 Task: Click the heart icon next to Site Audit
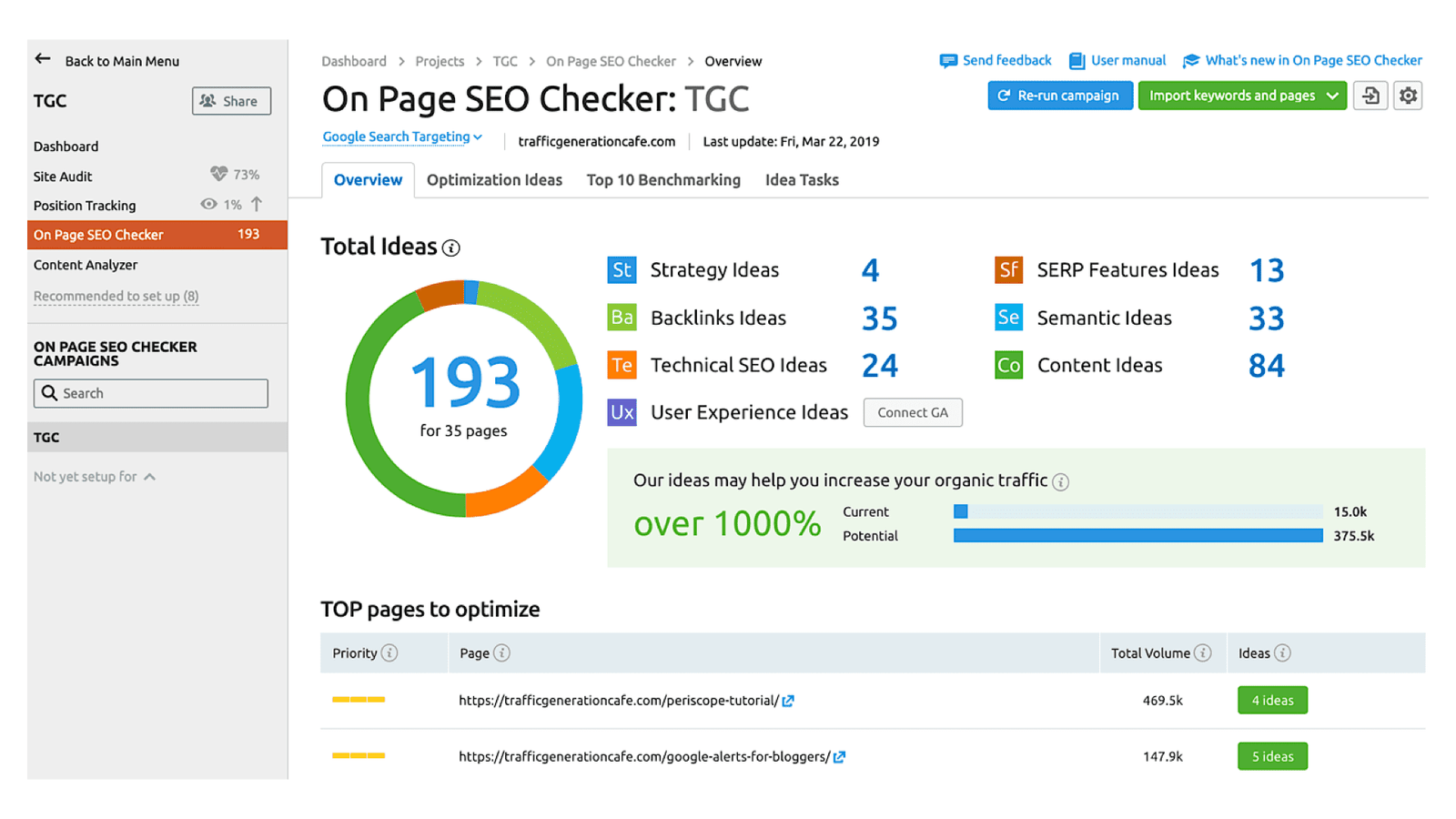(218, 174)
